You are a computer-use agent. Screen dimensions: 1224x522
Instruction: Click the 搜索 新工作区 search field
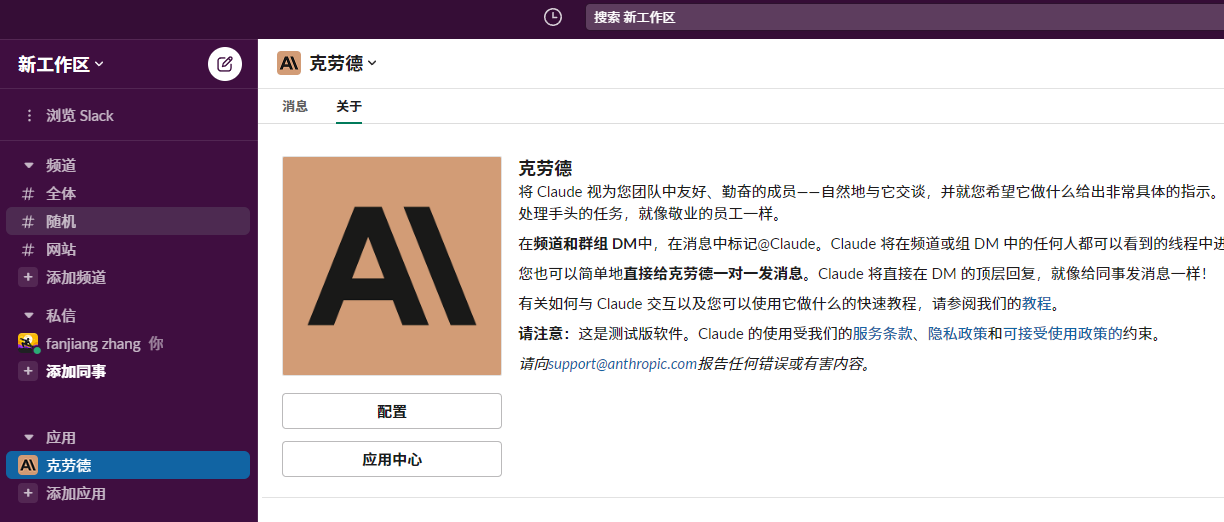[905, 17]
